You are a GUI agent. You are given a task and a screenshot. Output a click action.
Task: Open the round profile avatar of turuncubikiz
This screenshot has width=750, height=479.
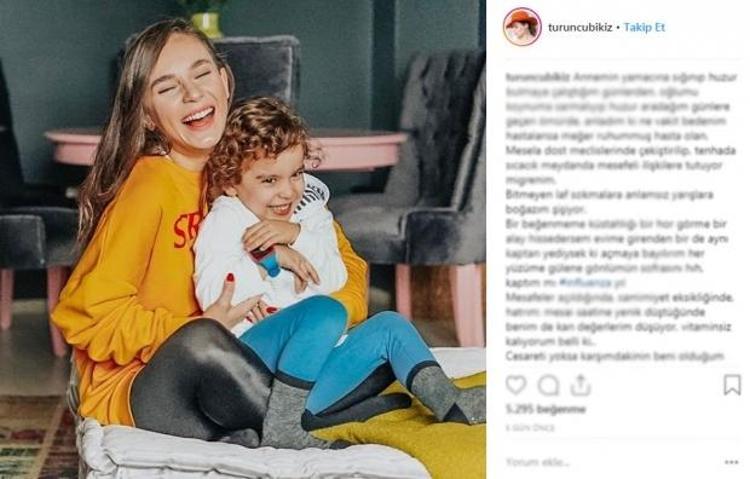522,27
